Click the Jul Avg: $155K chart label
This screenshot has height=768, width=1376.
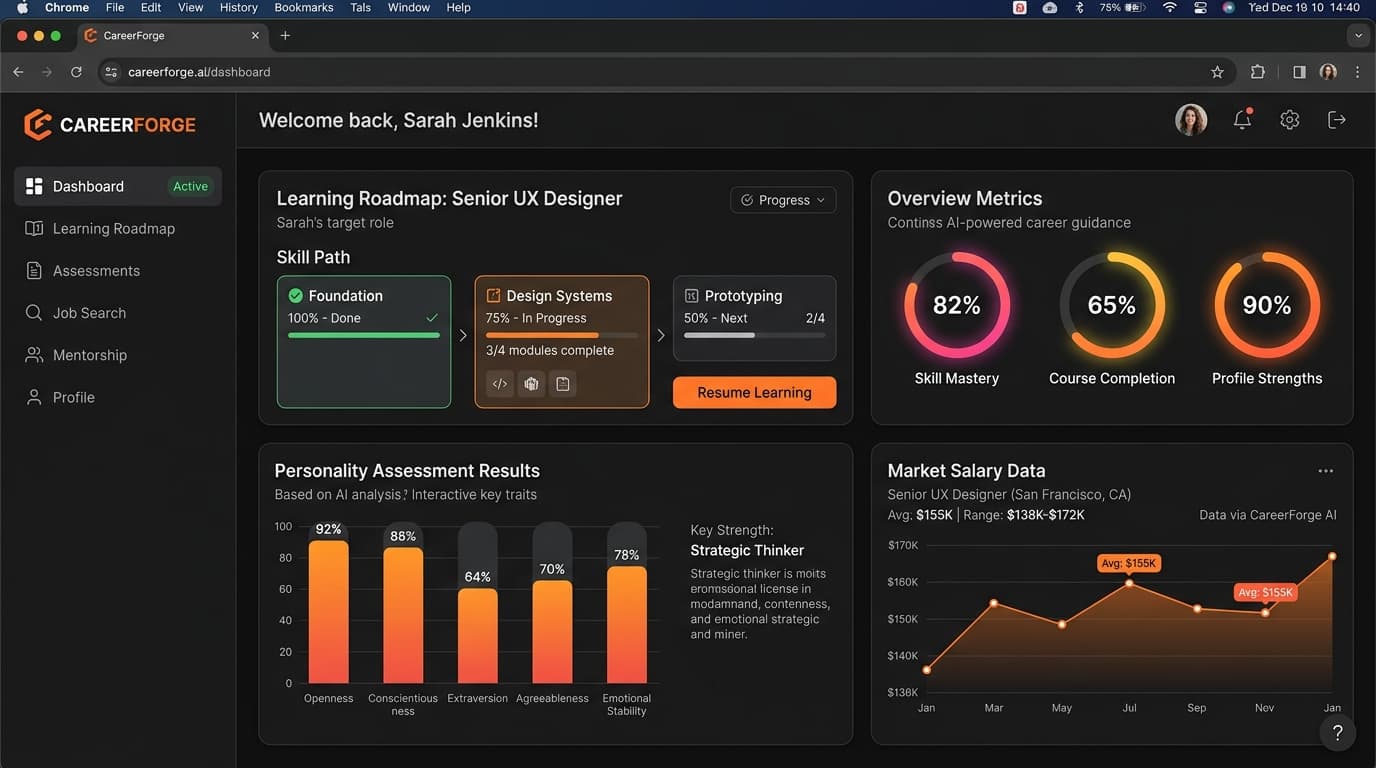point(1129,563)
